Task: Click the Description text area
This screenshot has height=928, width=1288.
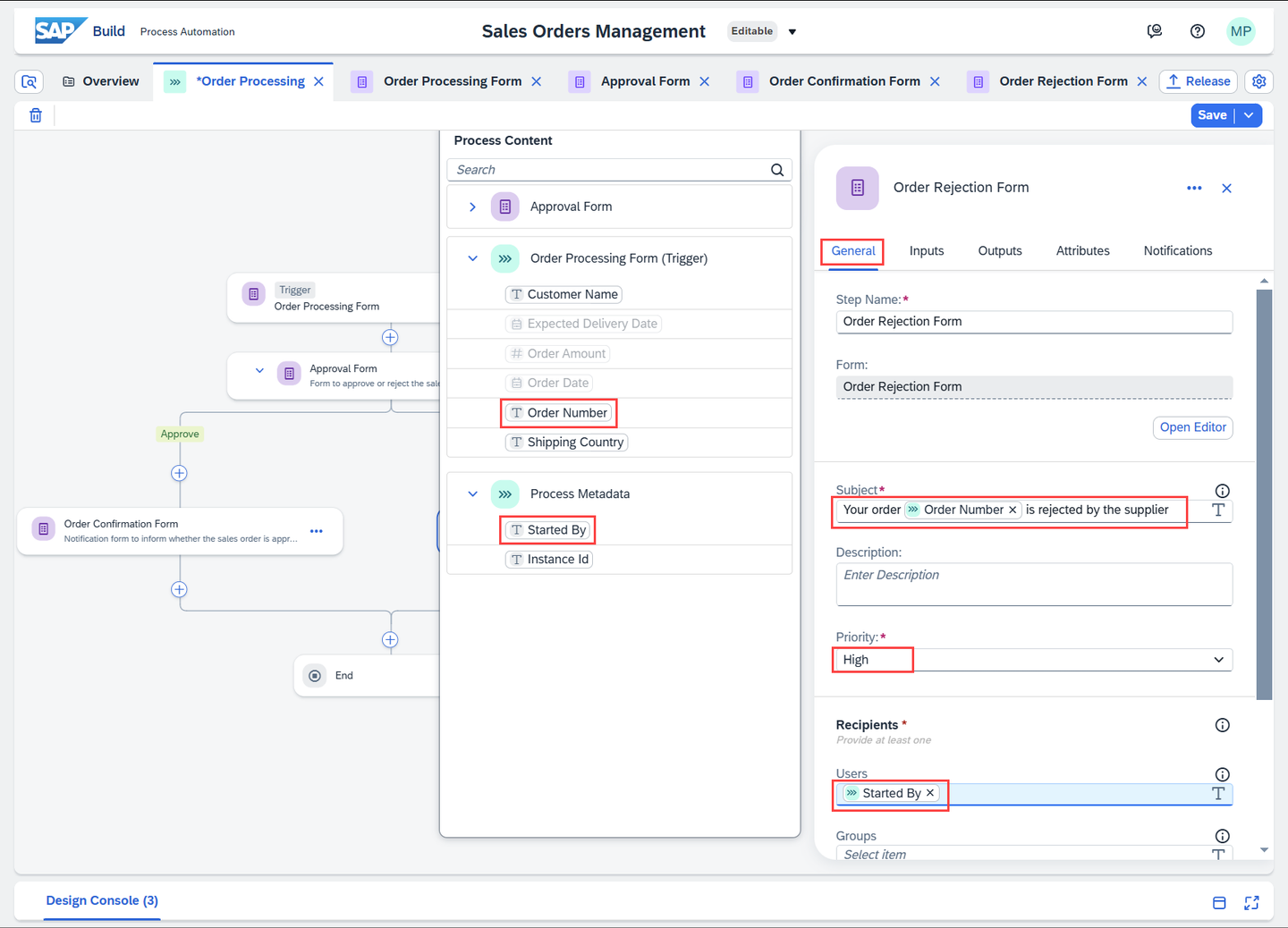Action: [1034, 584]
